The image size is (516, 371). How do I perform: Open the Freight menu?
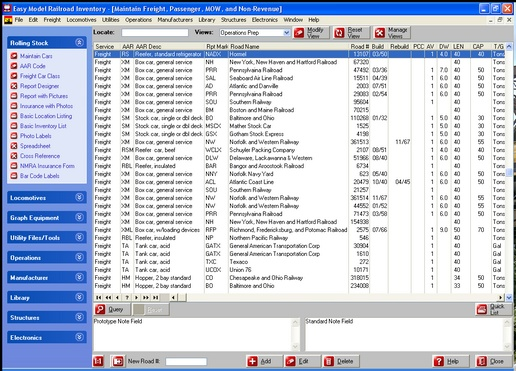pyautogui.click(x=52, y=20)
